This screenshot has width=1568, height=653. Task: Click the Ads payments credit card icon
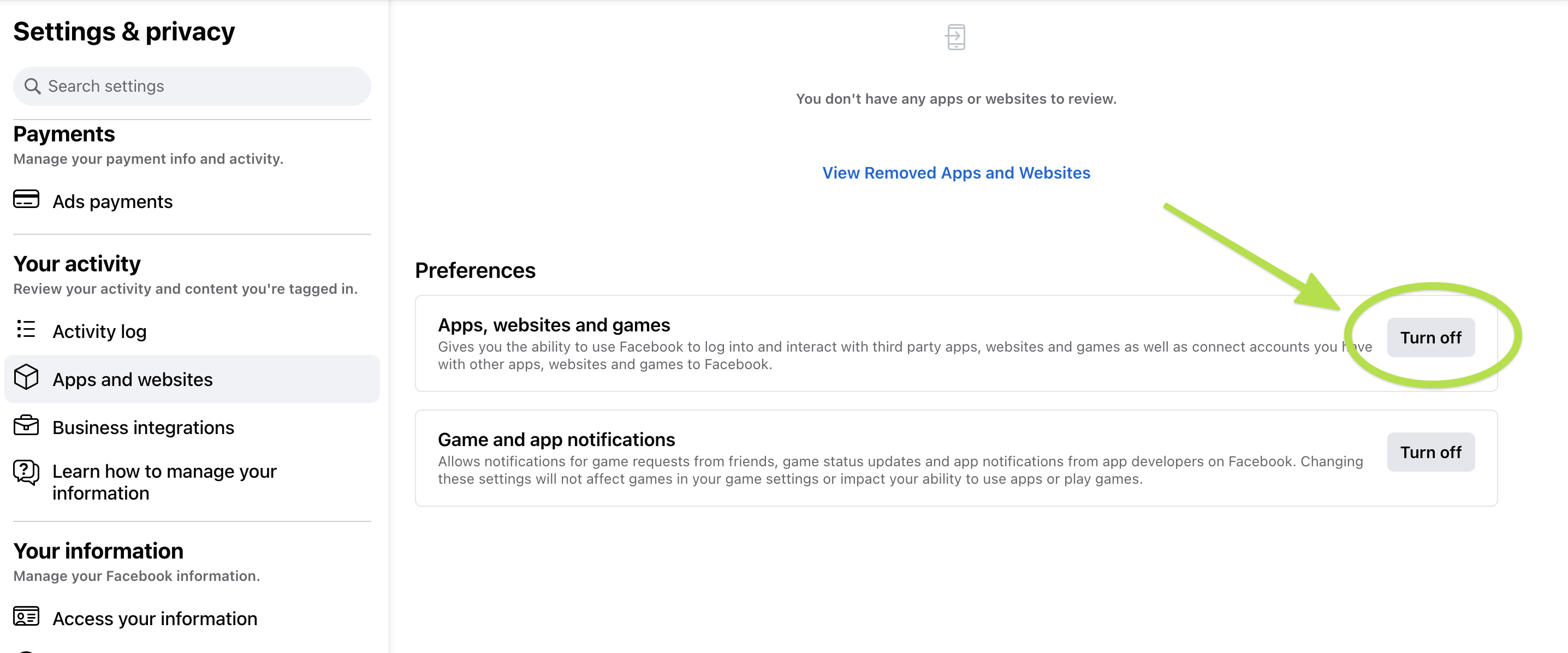coord(26,199)
